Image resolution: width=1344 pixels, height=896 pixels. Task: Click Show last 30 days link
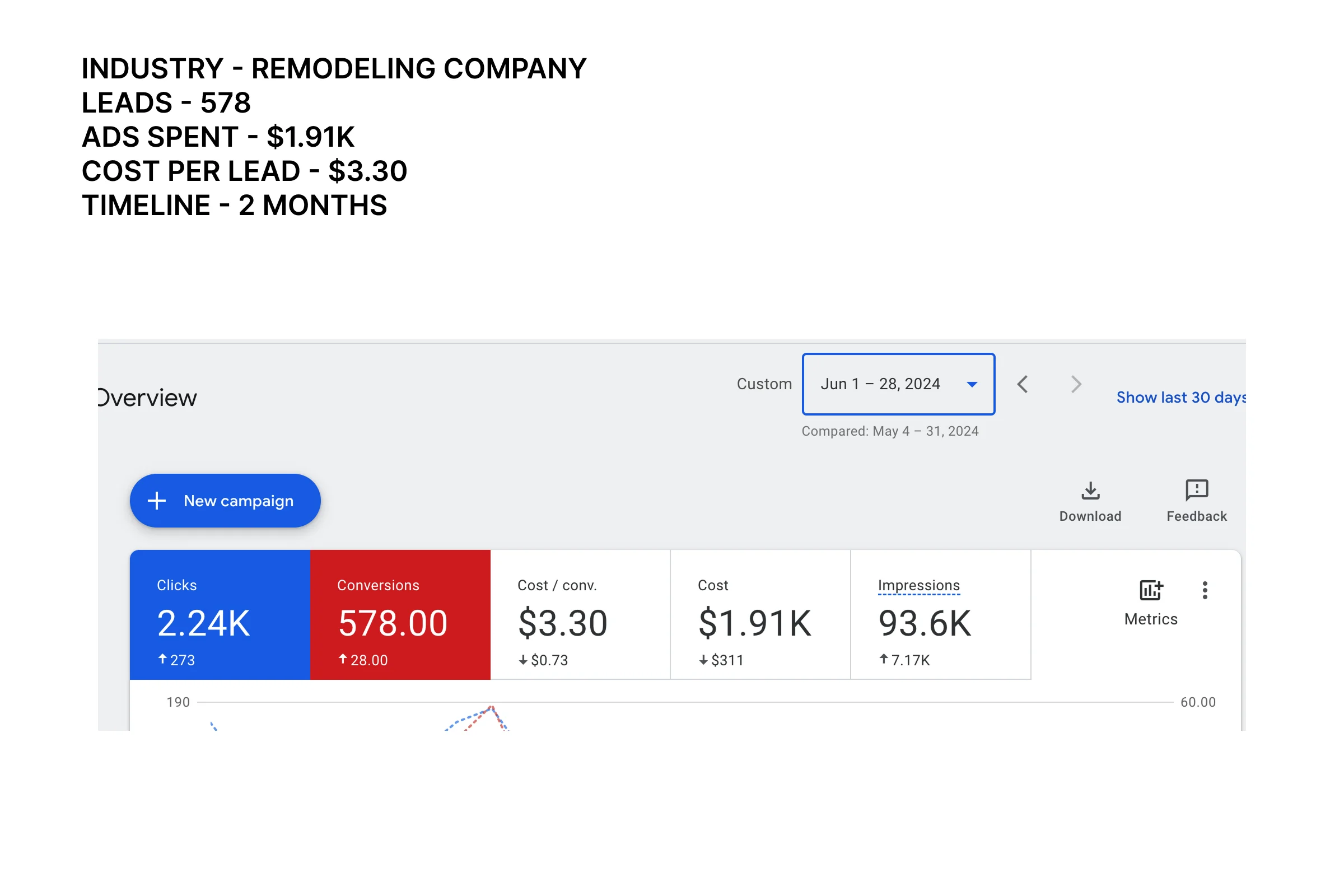coord(1180,398)
